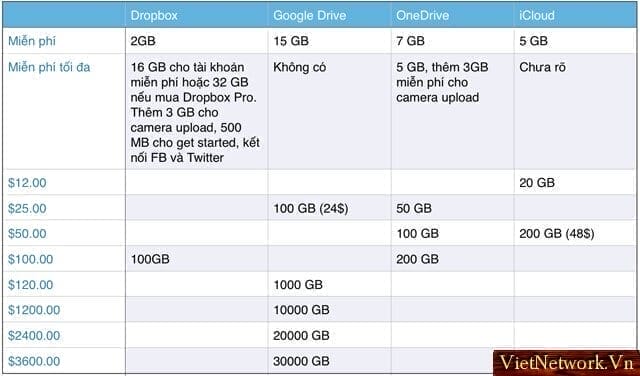Click the $12.00 price row label
The image size is (640, 376).
(27, 183)
